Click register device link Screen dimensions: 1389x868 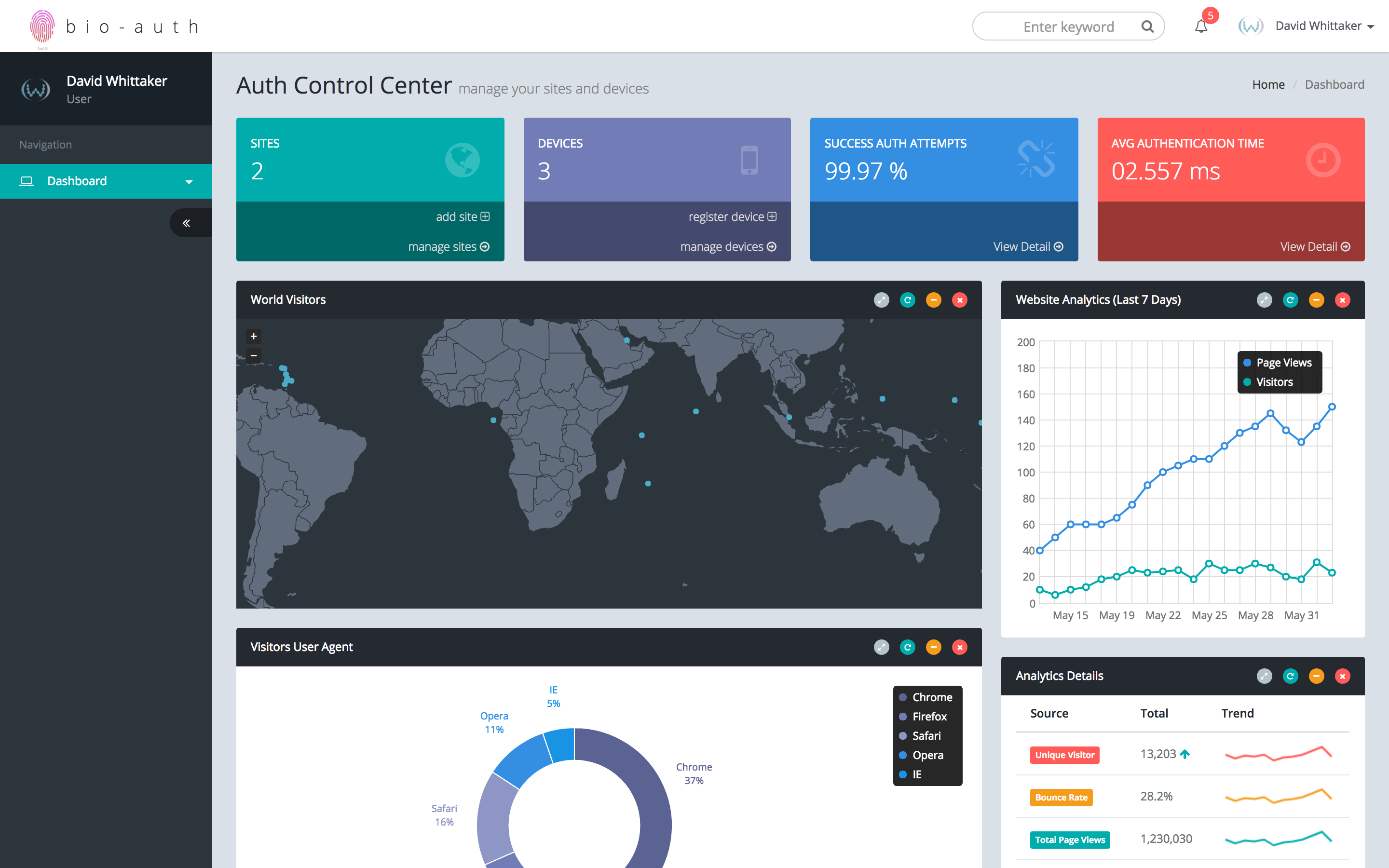tap(733, 217)
